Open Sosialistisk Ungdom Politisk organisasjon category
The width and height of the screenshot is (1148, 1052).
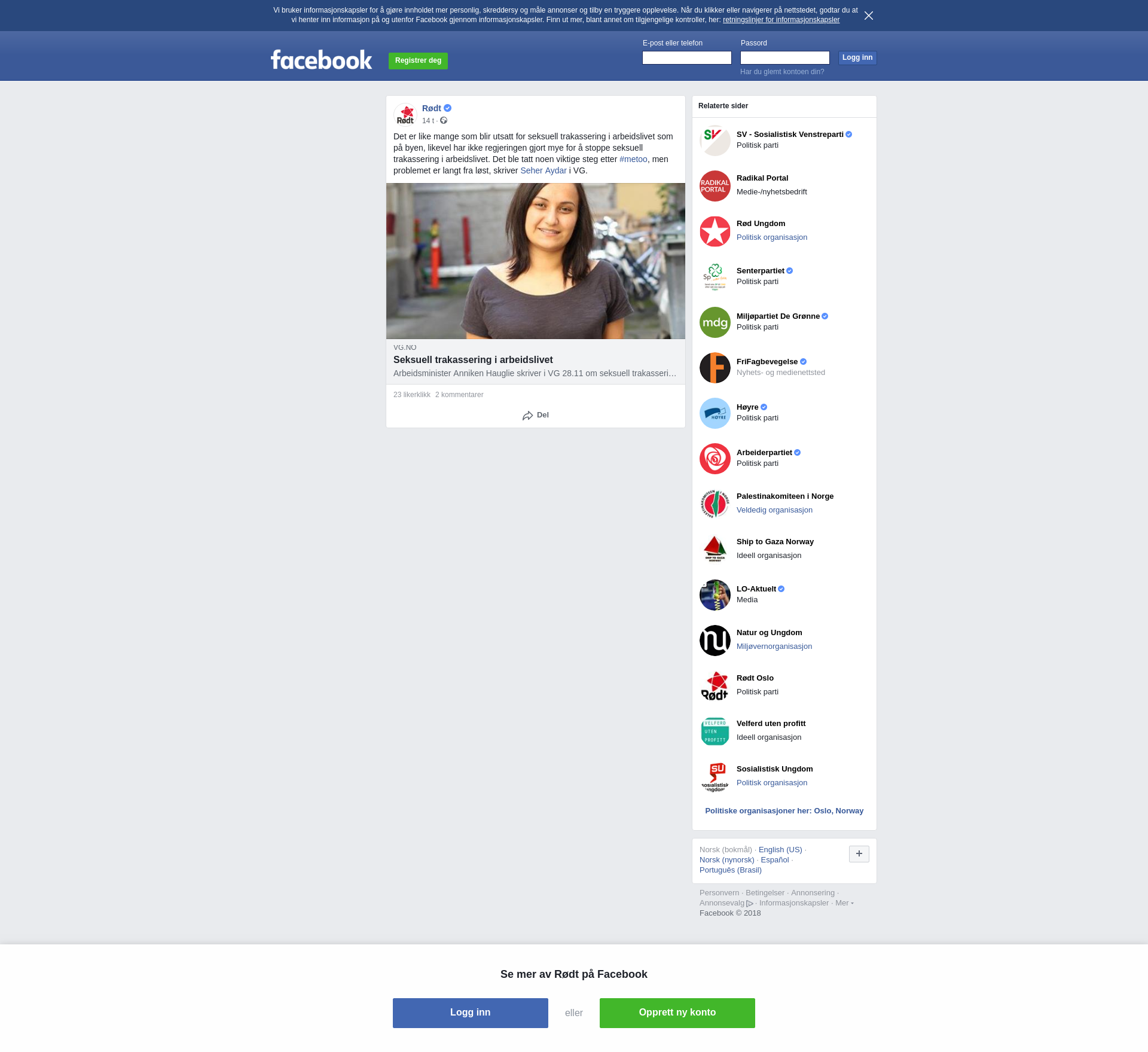click(x=772, y=783)
